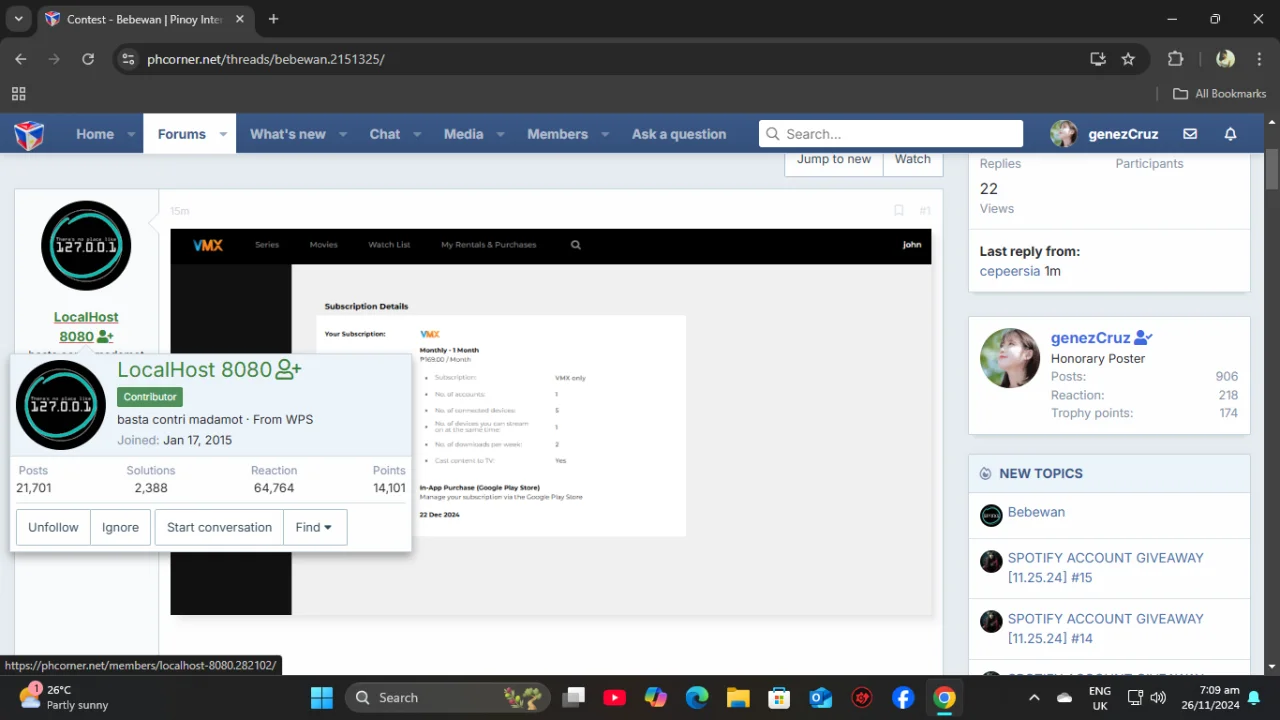Open the inbox envelope icon

tap(1190, 134)
